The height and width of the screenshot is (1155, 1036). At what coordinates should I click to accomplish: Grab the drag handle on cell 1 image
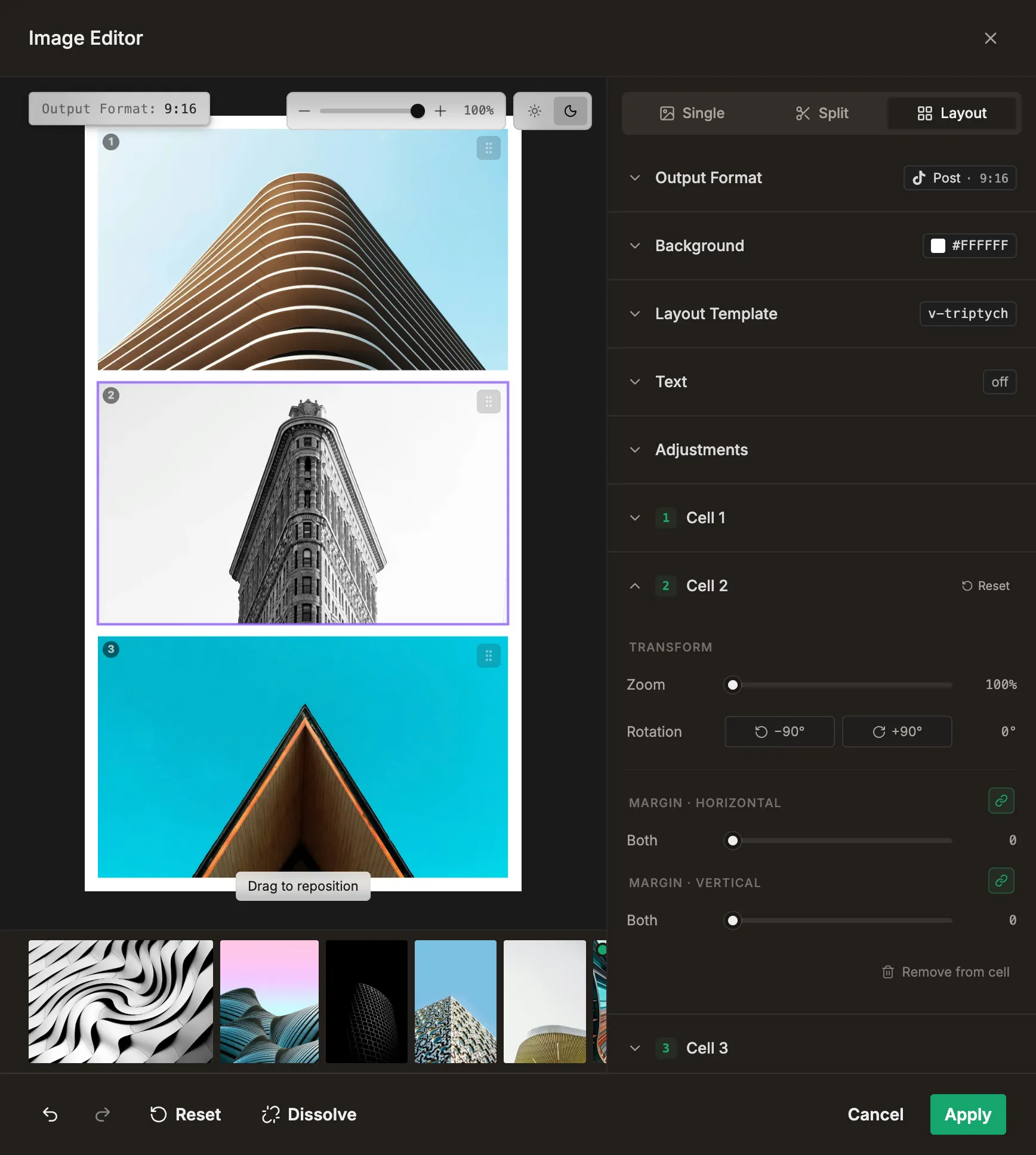489,148
